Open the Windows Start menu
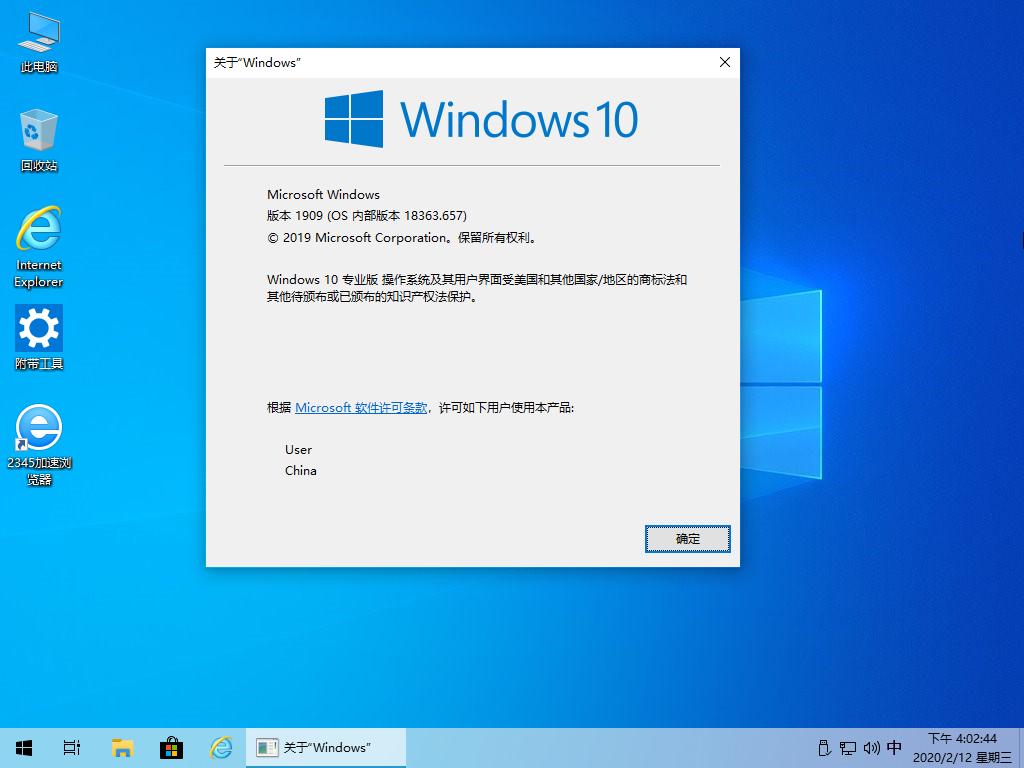The height and width of the screenshot is (768, 1024). pos(24,748)
